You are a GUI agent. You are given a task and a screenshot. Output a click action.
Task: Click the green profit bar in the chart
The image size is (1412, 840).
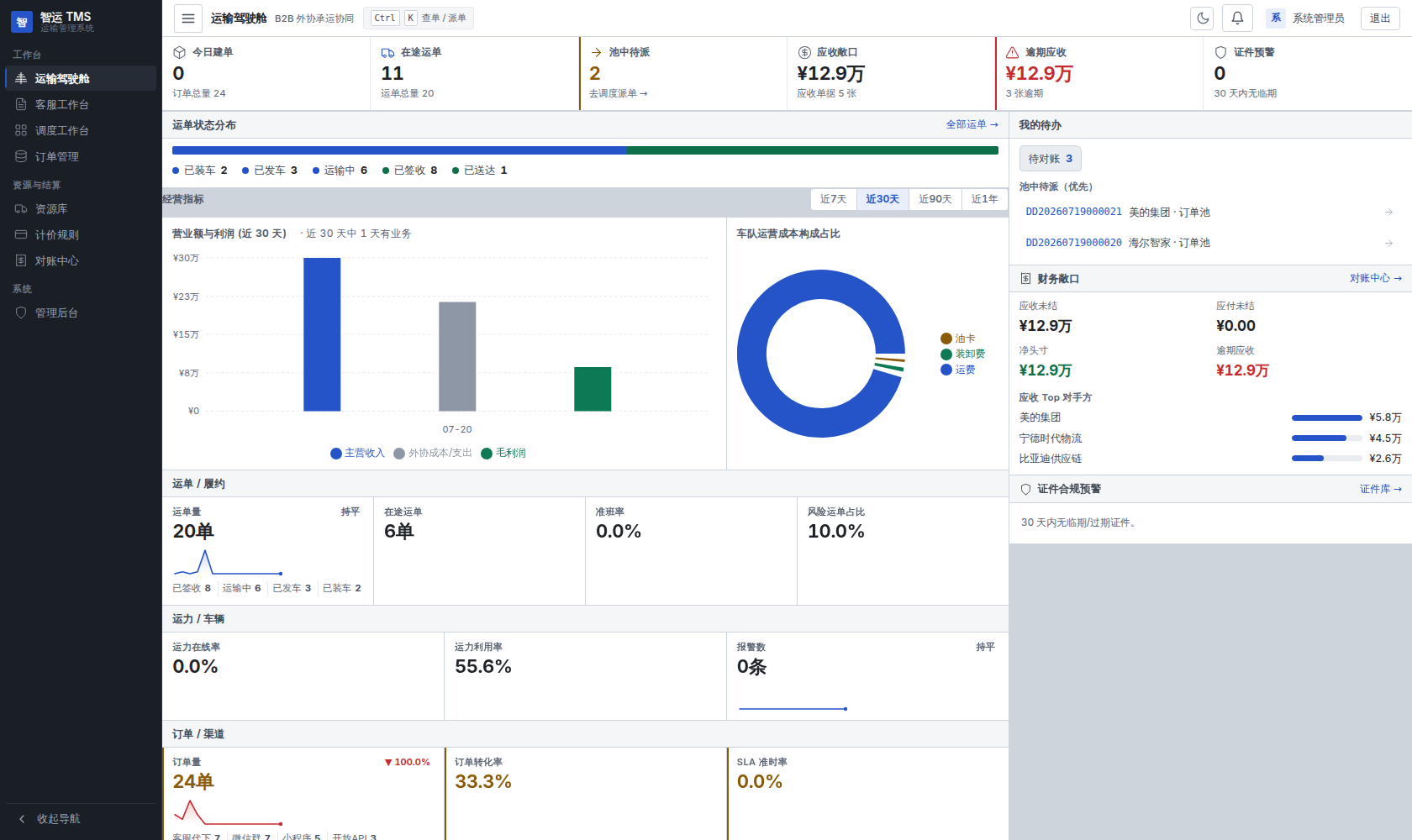click(593, 389)
